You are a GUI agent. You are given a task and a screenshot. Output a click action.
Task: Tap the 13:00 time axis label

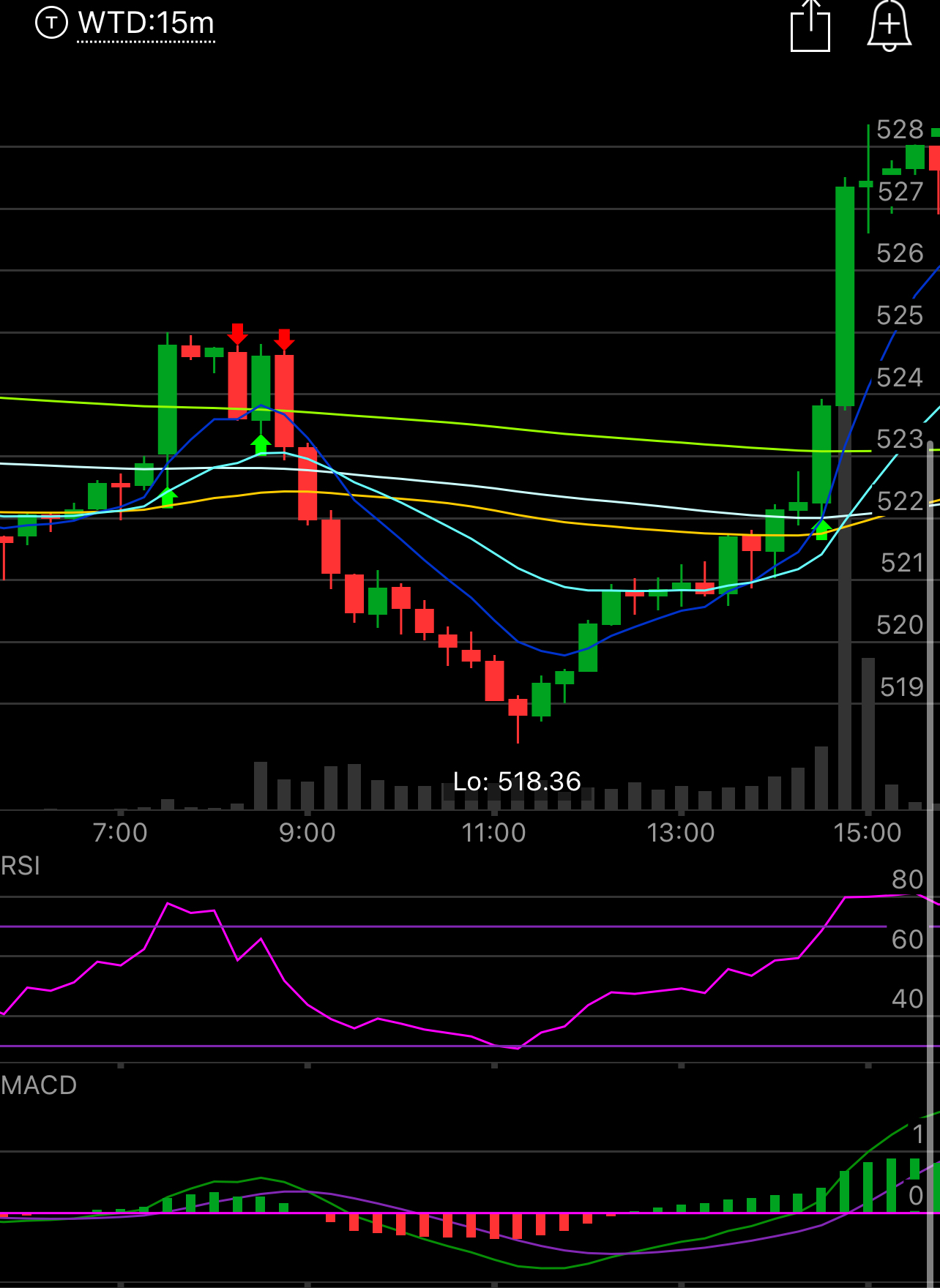pos(681,833)
